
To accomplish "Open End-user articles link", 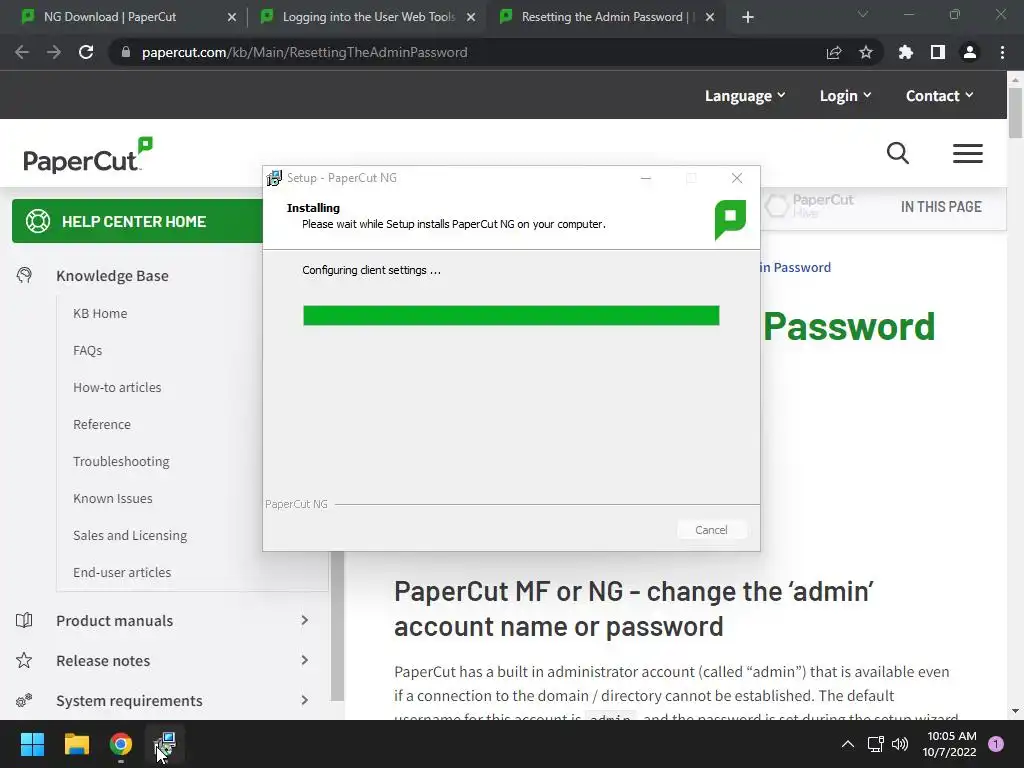I will (x=122, y=572).
